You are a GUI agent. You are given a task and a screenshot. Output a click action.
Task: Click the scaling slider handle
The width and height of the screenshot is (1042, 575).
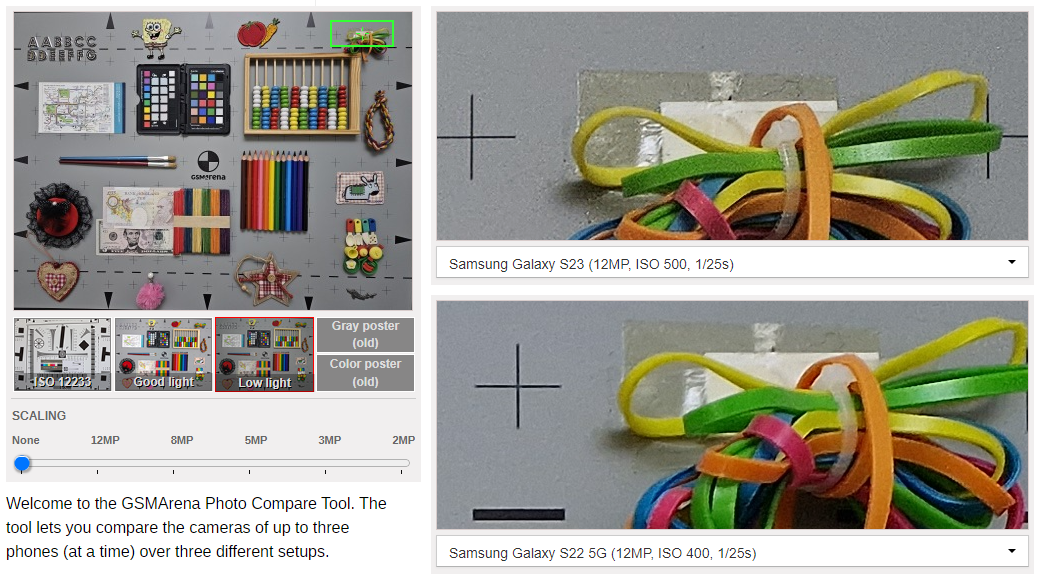point(22,463)
